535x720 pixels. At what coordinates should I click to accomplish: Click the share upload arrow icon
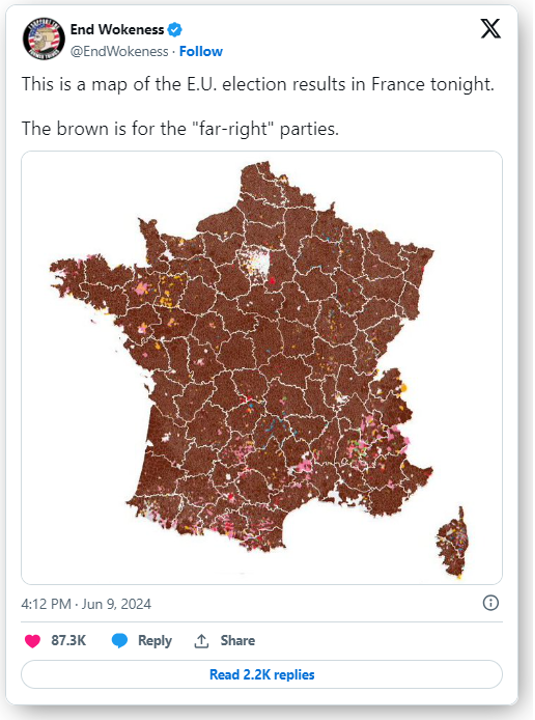coord(201,641)
